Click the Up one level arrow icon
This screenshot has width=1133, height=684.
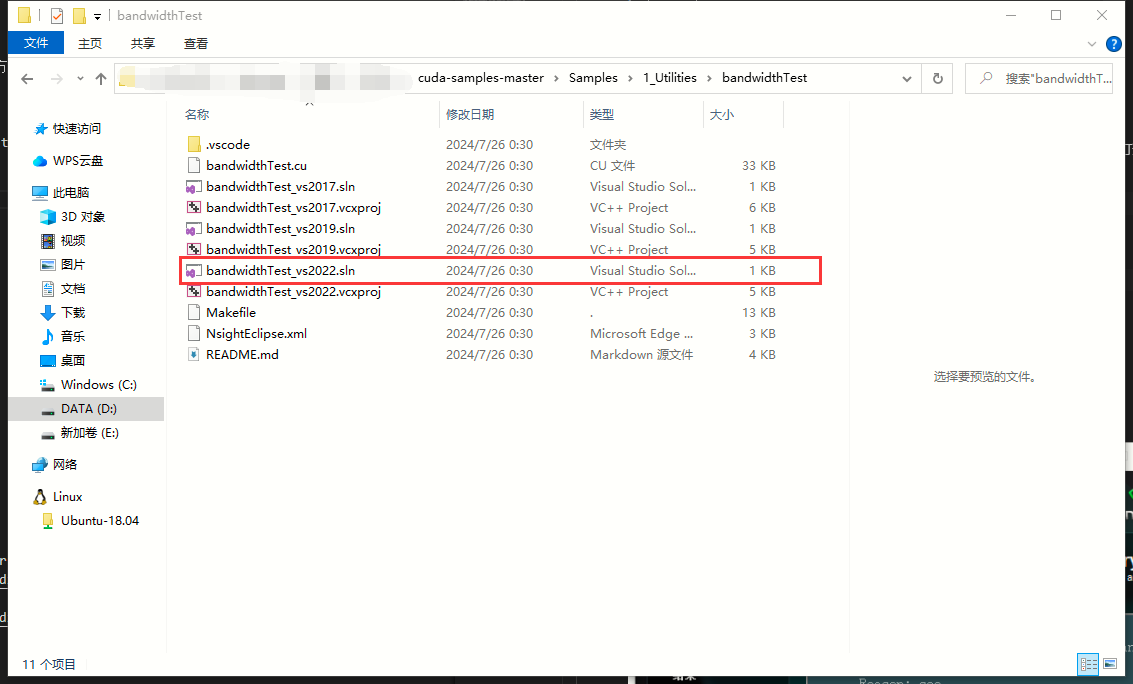click(101, 79)
